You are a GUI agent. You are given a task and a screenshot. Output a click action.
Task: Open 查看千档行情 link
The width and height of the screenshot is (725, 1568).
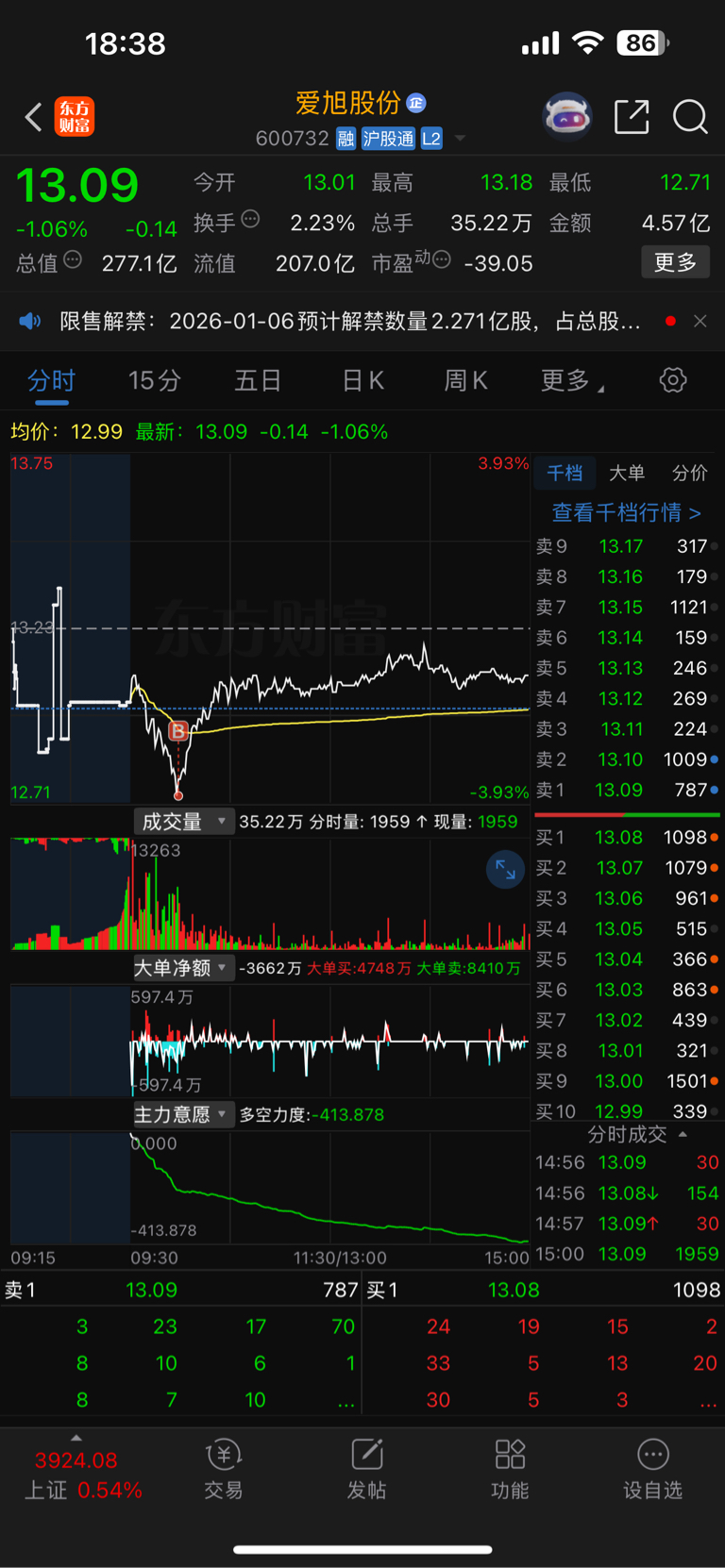coord(626,512)
